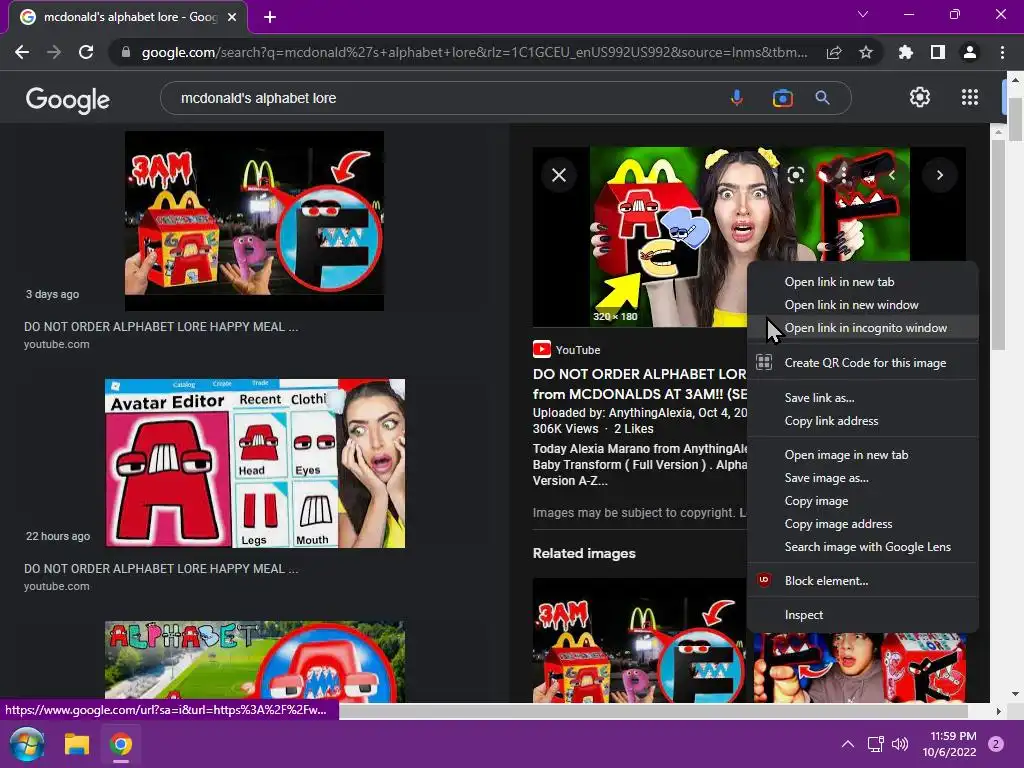
Task: Open the Avatar Editor thumbnail result
Action: tap(255, 463)
